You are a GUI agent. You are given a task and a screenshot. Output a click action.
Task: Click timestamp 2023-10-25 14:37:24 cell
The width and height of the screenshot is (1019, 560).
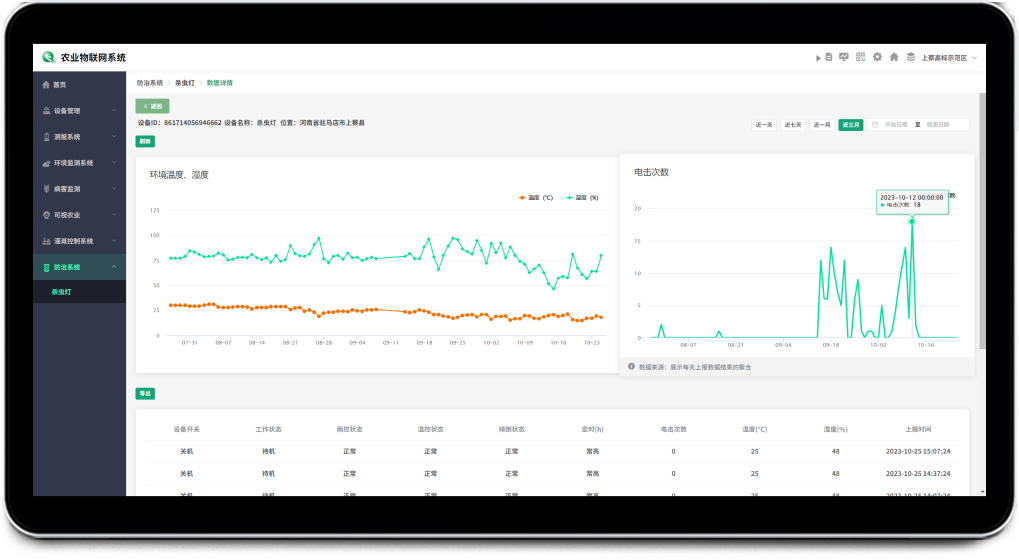tap(918, 474)
